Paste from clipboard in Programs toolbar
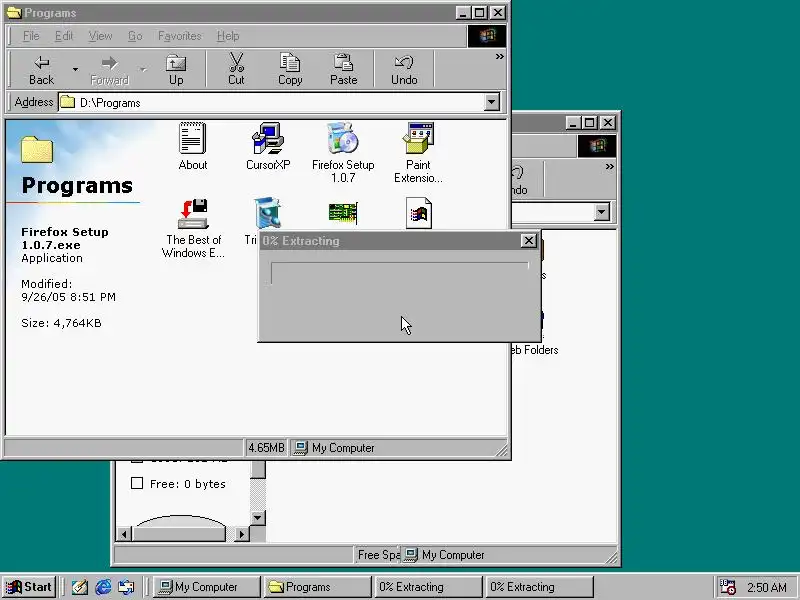The width and height of the screenshot is (800, 600). [x=343, y=69]
